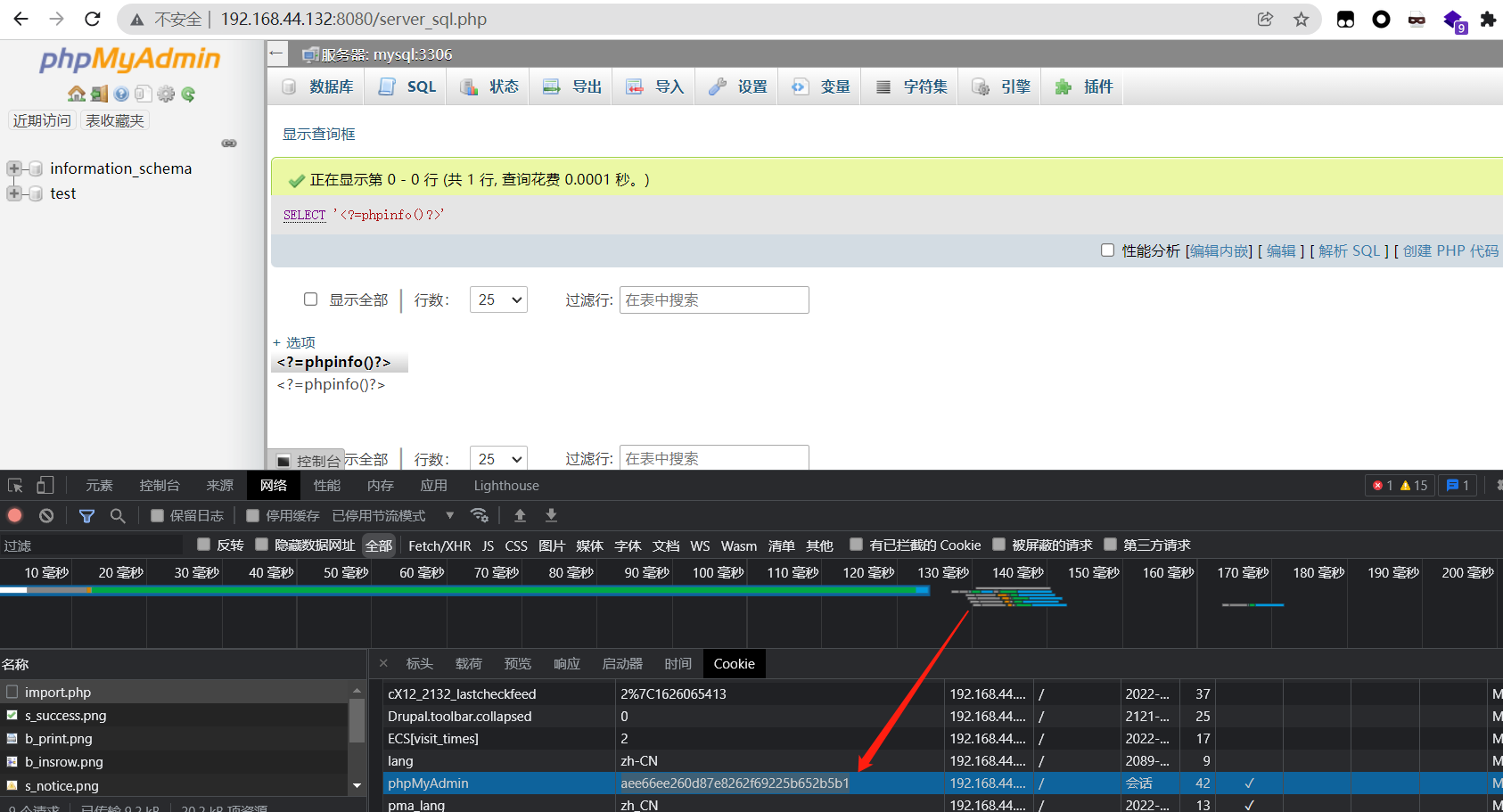Click the network timeline overview bar
Screen dimensions: 1503x812
[464, 590]
